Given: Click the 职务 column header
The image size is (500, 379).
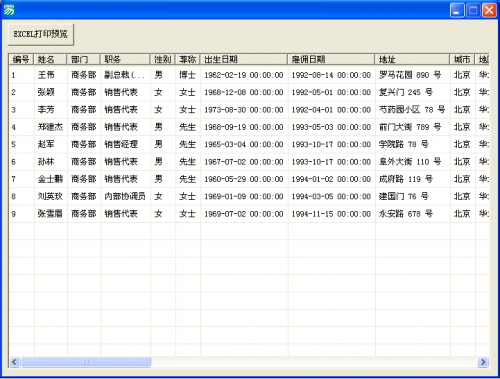Looking at the screenshot, I should pyautogui.click(x=125, y=59).
